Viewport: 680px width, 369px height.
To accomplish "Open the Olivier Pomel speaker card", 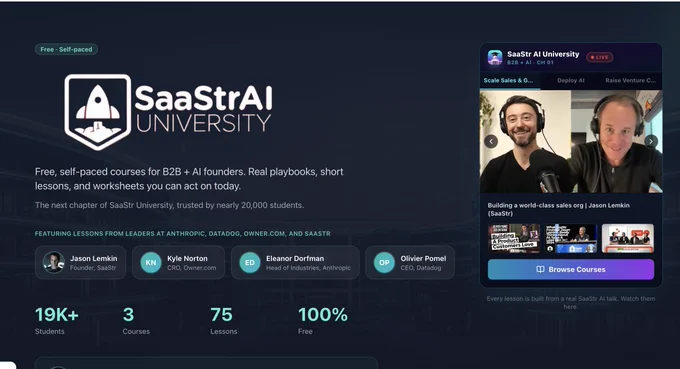I will (x=410, y=262).
